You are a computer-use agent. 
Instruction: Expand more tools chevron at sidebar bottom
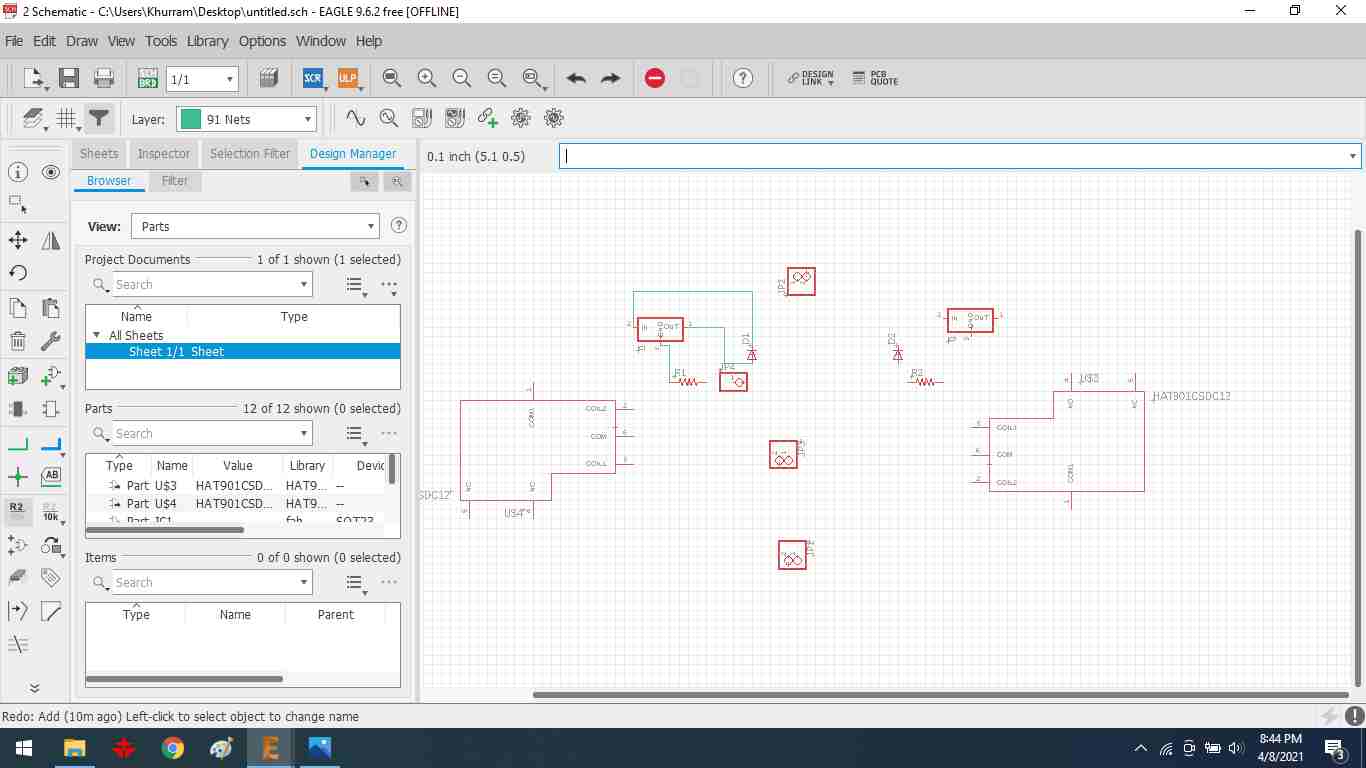coord(34,688)
